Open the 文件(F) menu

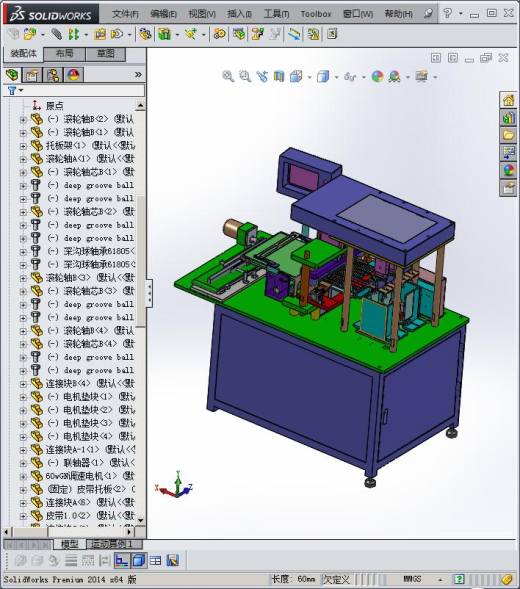125,14
